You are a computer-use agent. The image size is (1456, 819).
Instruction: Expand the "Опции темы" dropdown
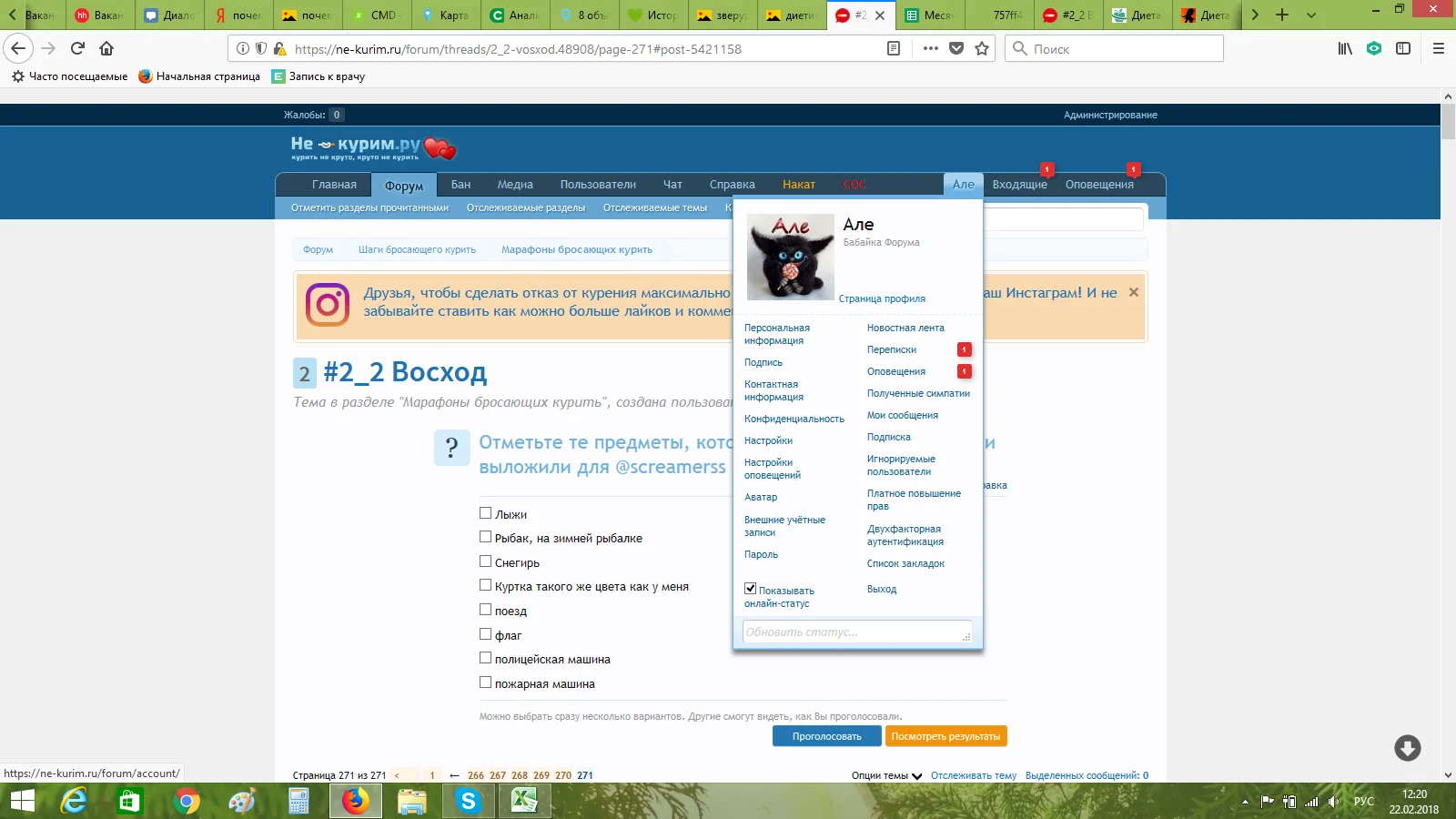click(887, 775)
